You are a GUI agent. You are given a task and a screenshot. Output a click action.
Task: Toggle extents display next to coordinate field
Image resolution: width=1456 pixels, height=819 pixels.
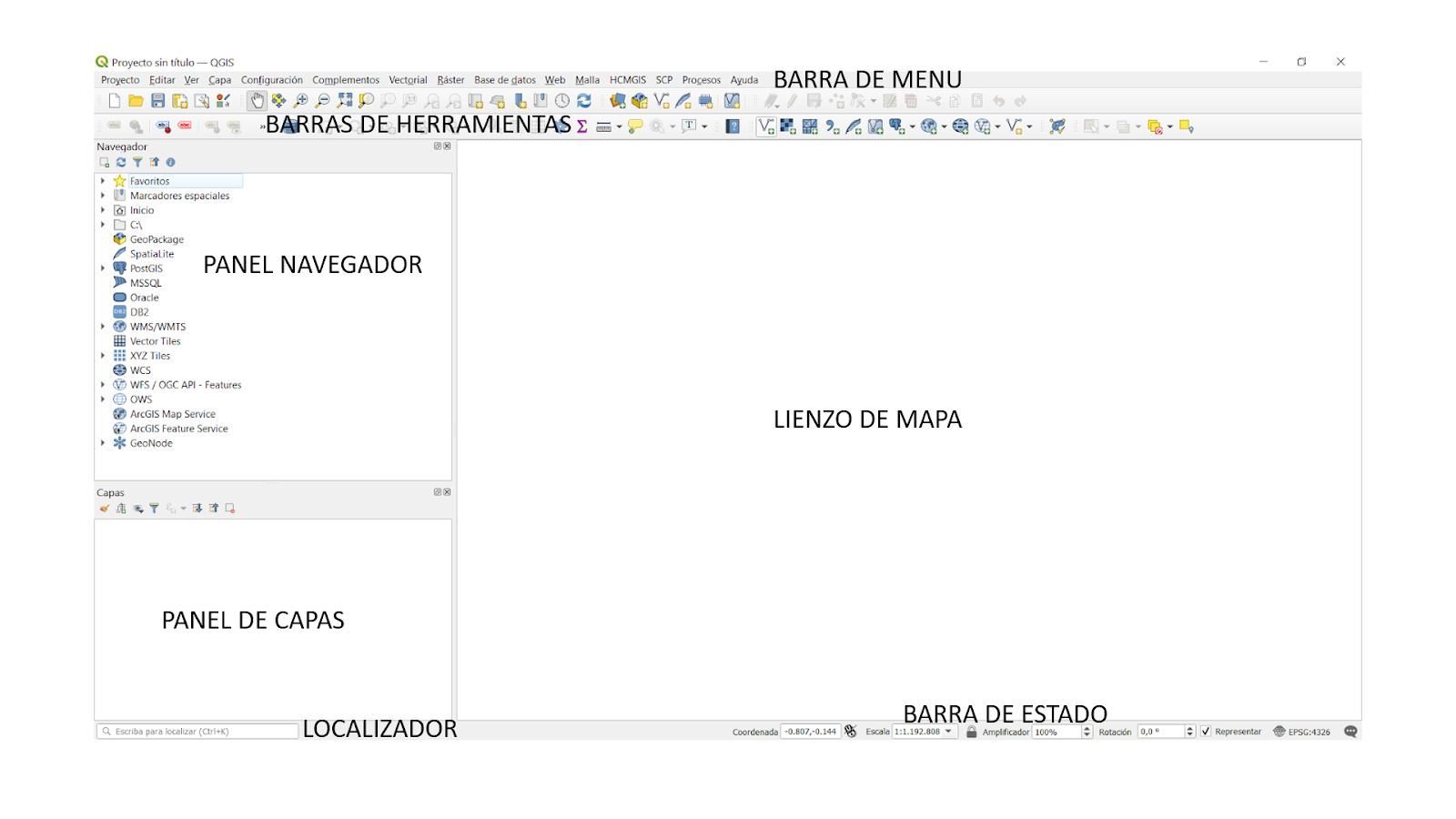(x=851, y=732)
